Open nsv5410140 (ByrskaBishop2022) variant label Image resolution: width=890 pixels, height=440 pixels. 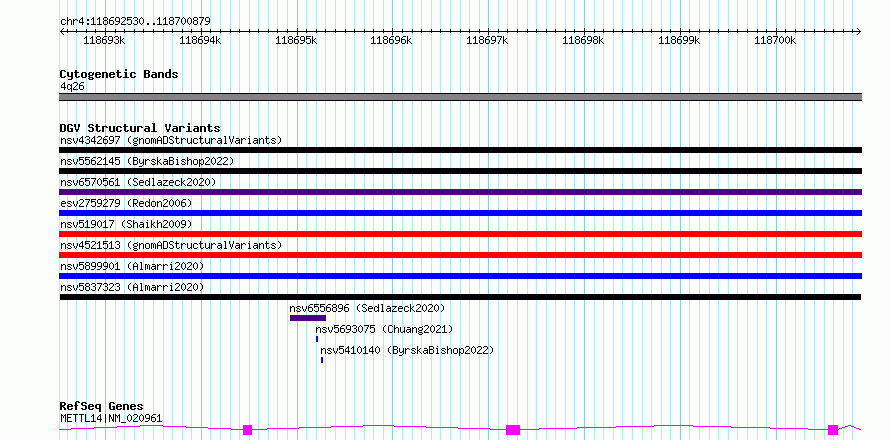point(407,350)
